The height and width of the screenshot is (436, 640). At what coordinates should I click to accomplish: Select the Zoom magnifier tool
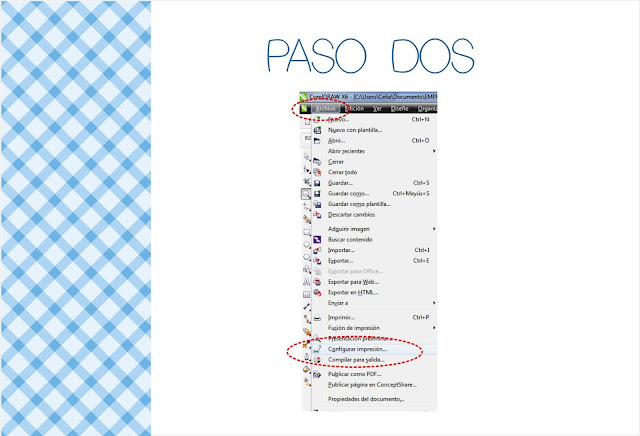click(x=306, y=194)
